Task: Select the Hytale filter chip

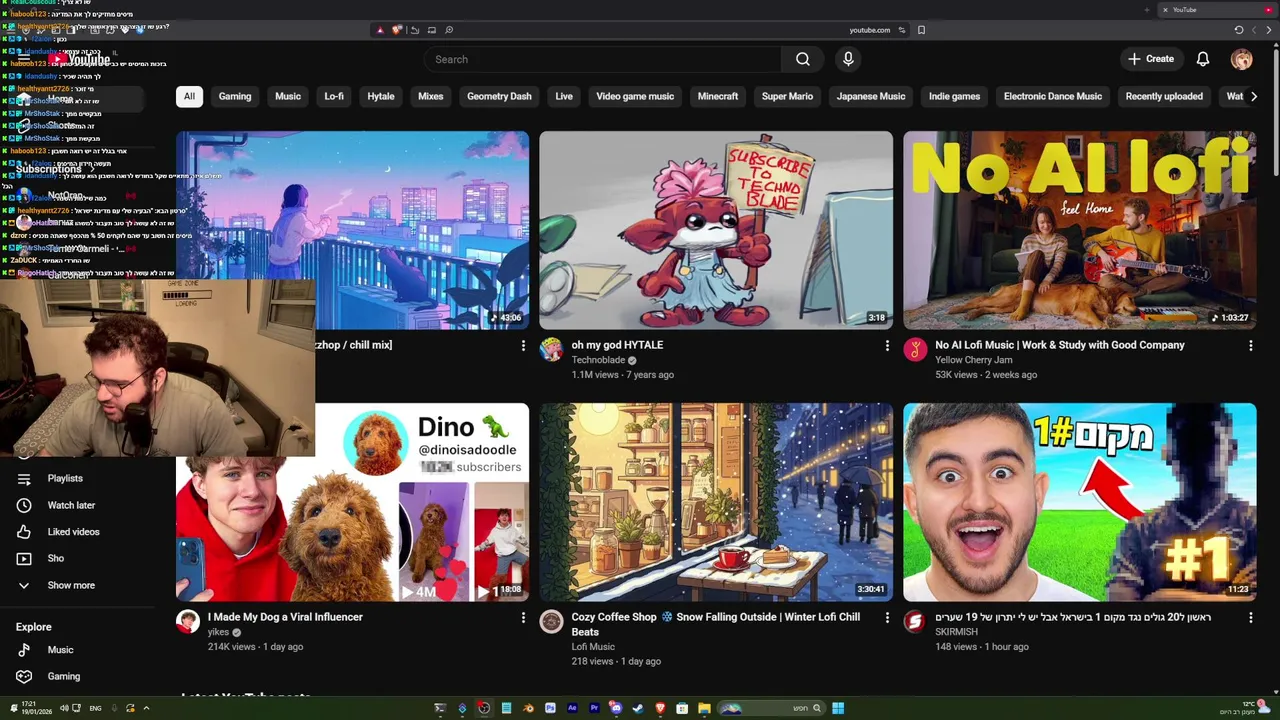Action: pos(381,96)
